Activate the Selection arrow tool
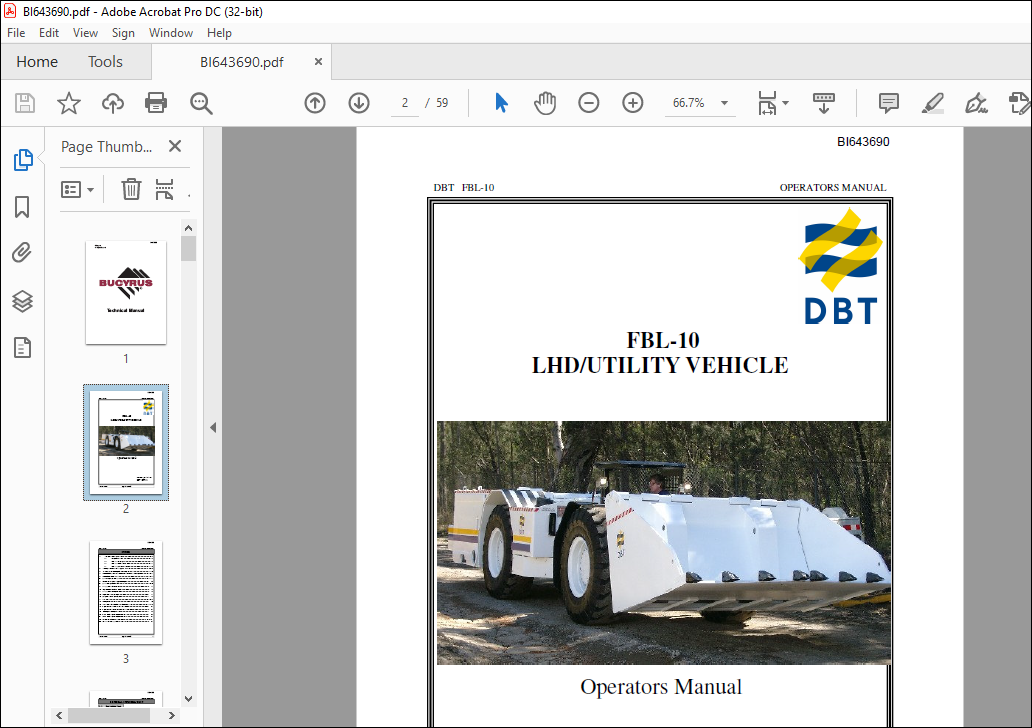This screenshot has height=728, width=1032. [501, 103]
